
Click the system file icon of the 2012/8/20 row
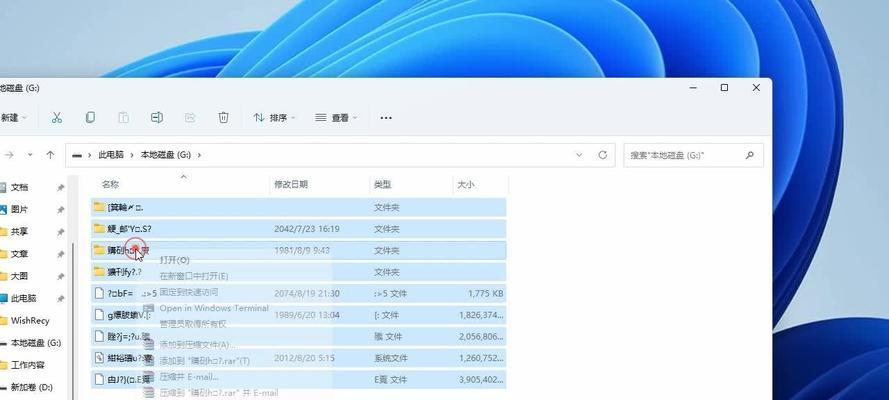pos(100,358)
